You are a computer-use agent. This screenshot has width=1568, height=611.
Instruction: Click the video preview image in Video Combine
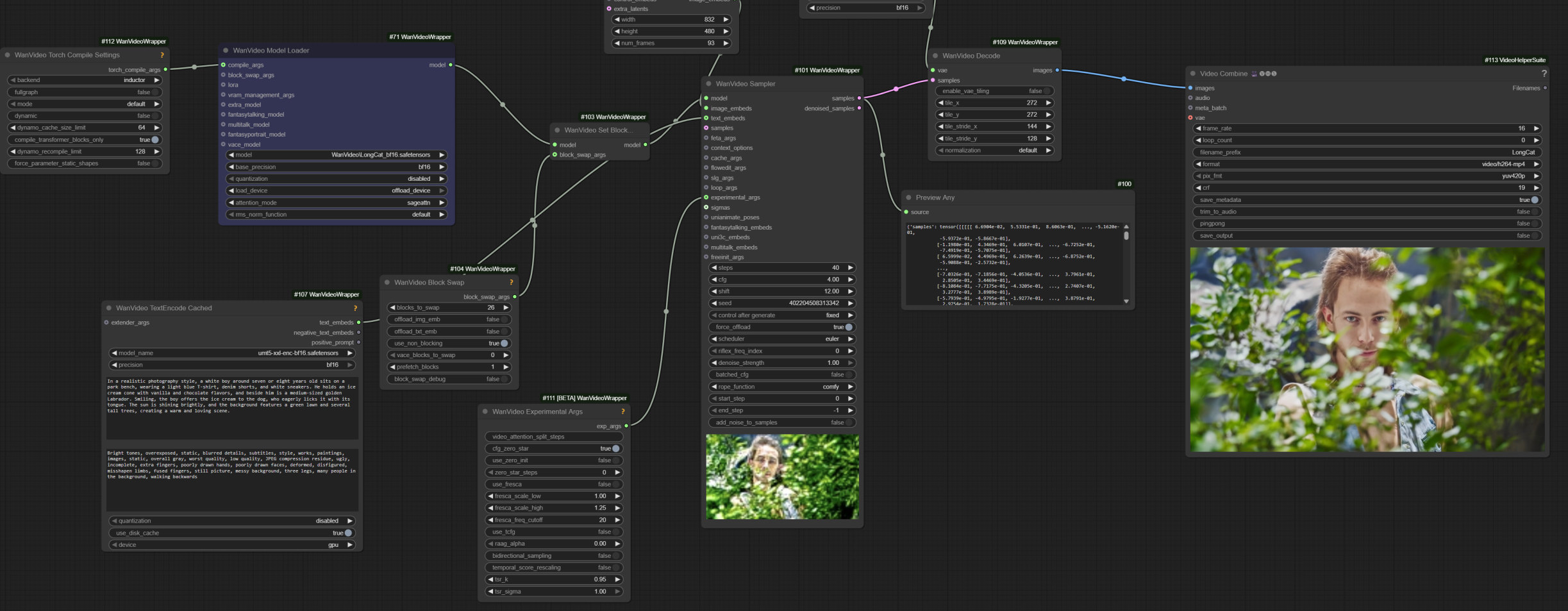[1366, 349]
